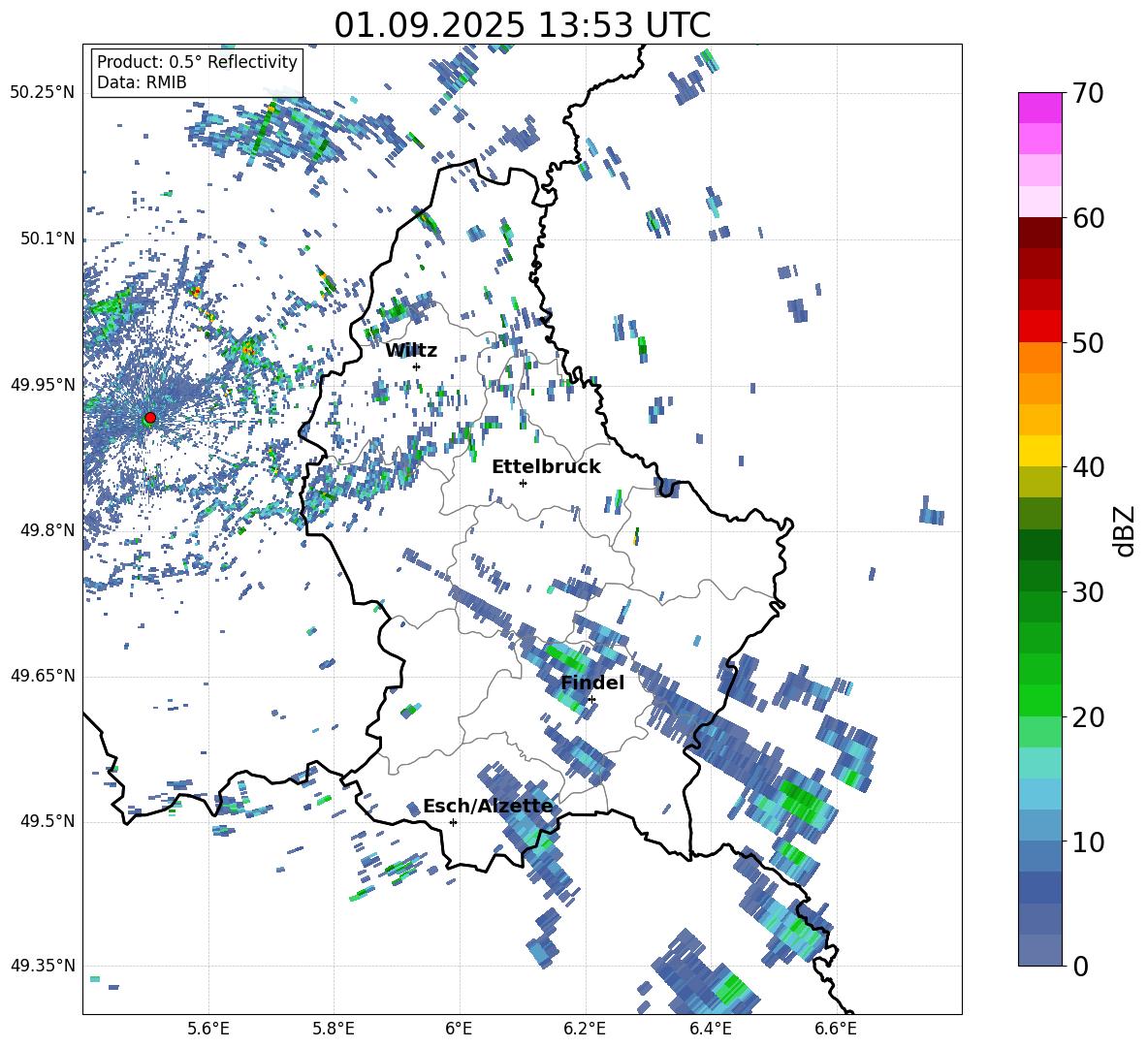
Task: Click the Wiltz station cross marker
Action: point(417,366)
